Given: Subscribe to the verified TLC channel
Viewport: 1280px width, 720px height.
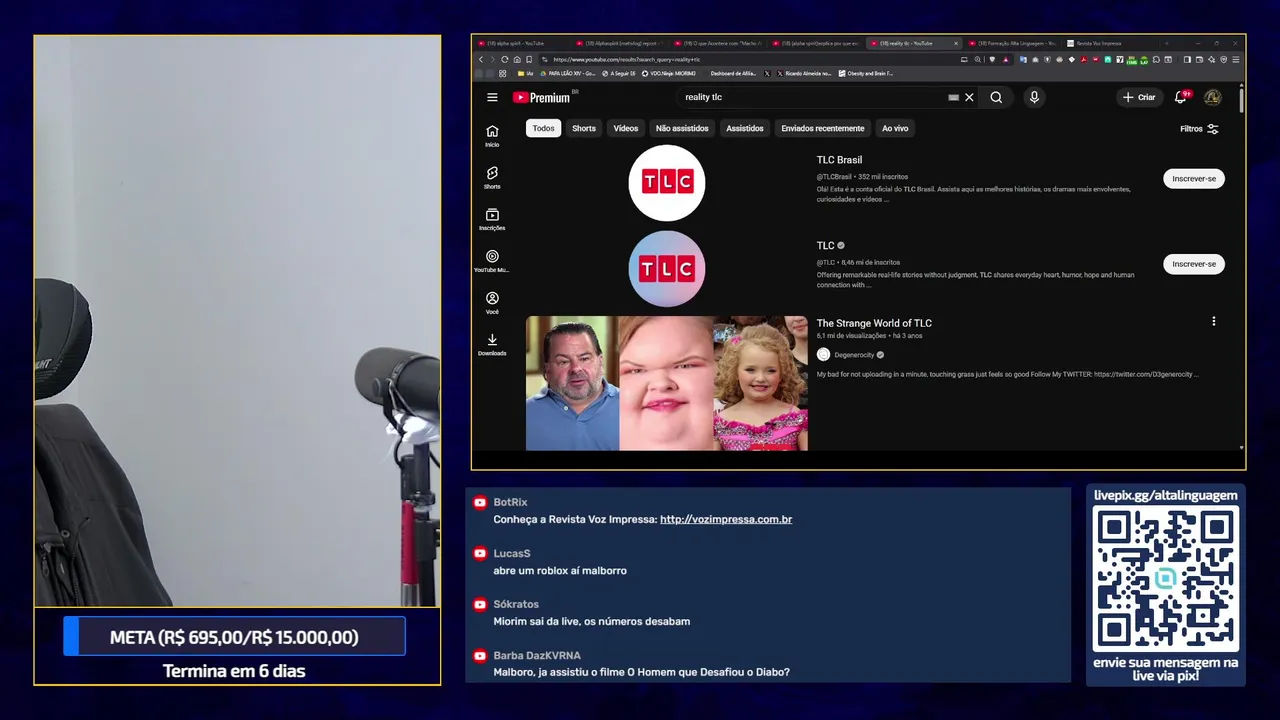Looking at the screenshot, I should (1194, 264).
